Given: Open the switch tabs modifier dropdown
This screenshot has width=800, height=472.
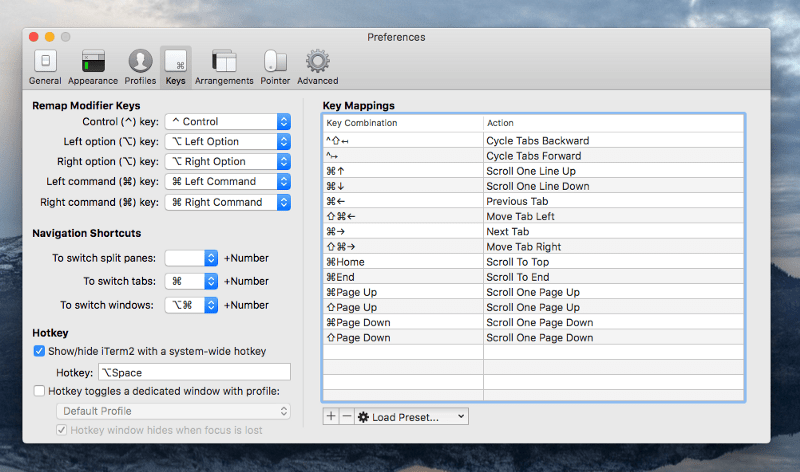Looking at the screenshot, I should (x=191, y=281).
